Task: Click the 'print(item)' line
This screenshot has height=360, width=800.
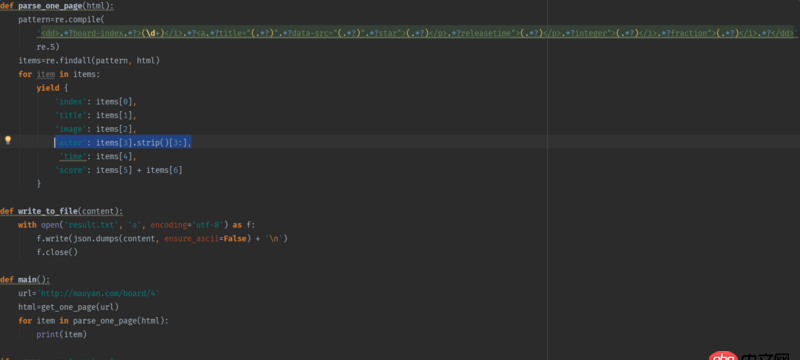Action: [62, 335]
